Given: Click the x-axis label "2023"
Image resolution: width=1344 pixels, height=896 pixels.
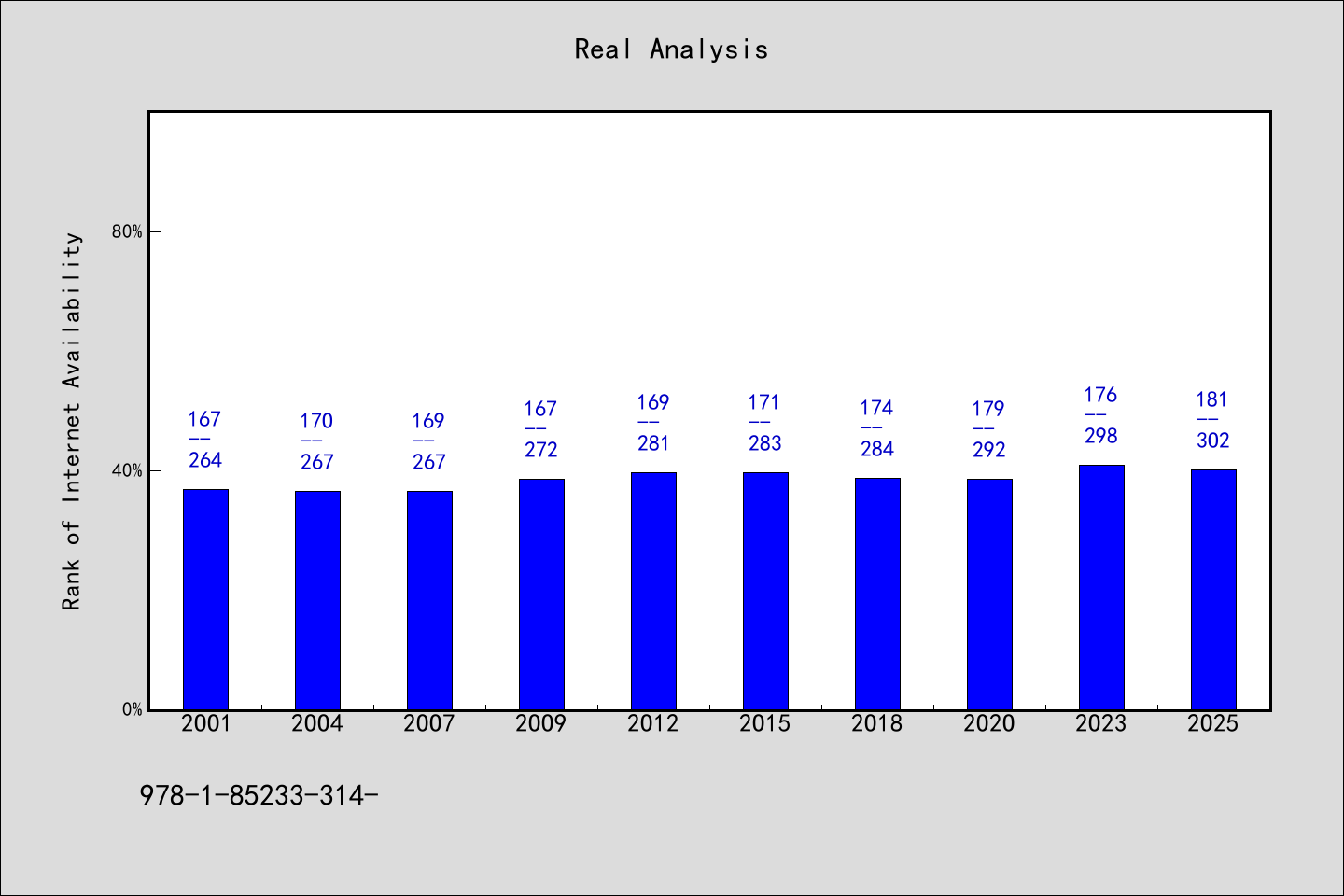Looking at the screenshot, I should [x=1101, y=723].
